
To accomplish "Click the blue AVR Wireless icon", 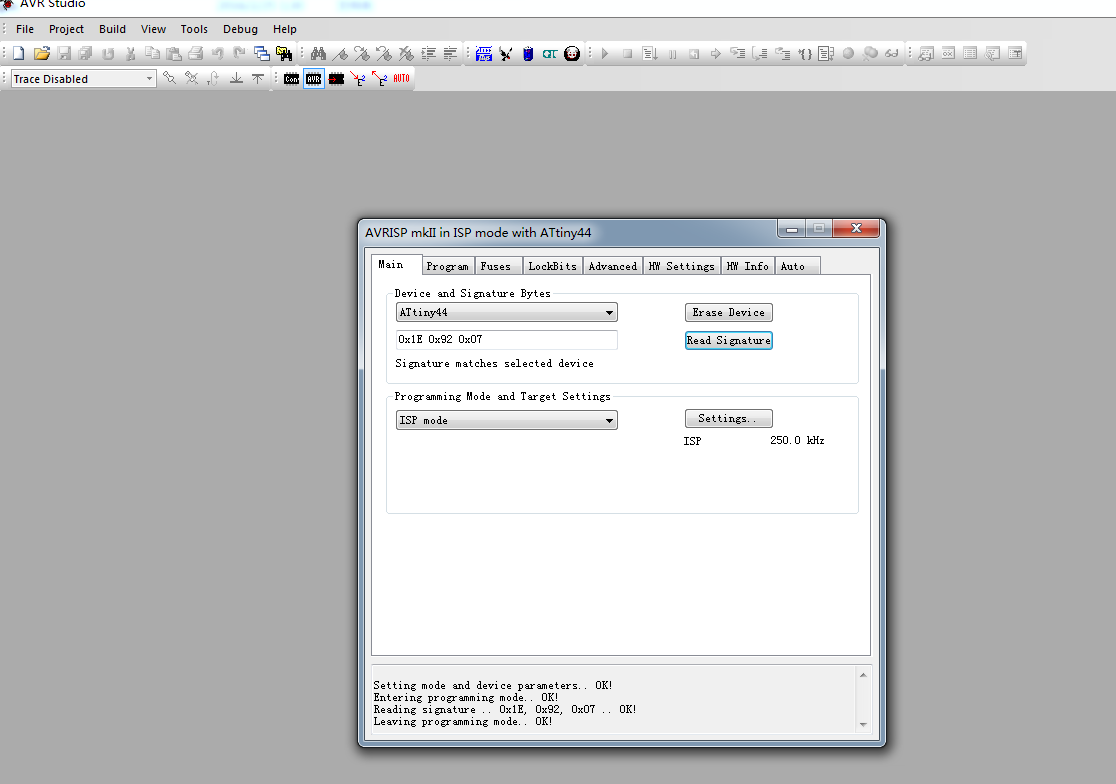I will pos(484,53).
